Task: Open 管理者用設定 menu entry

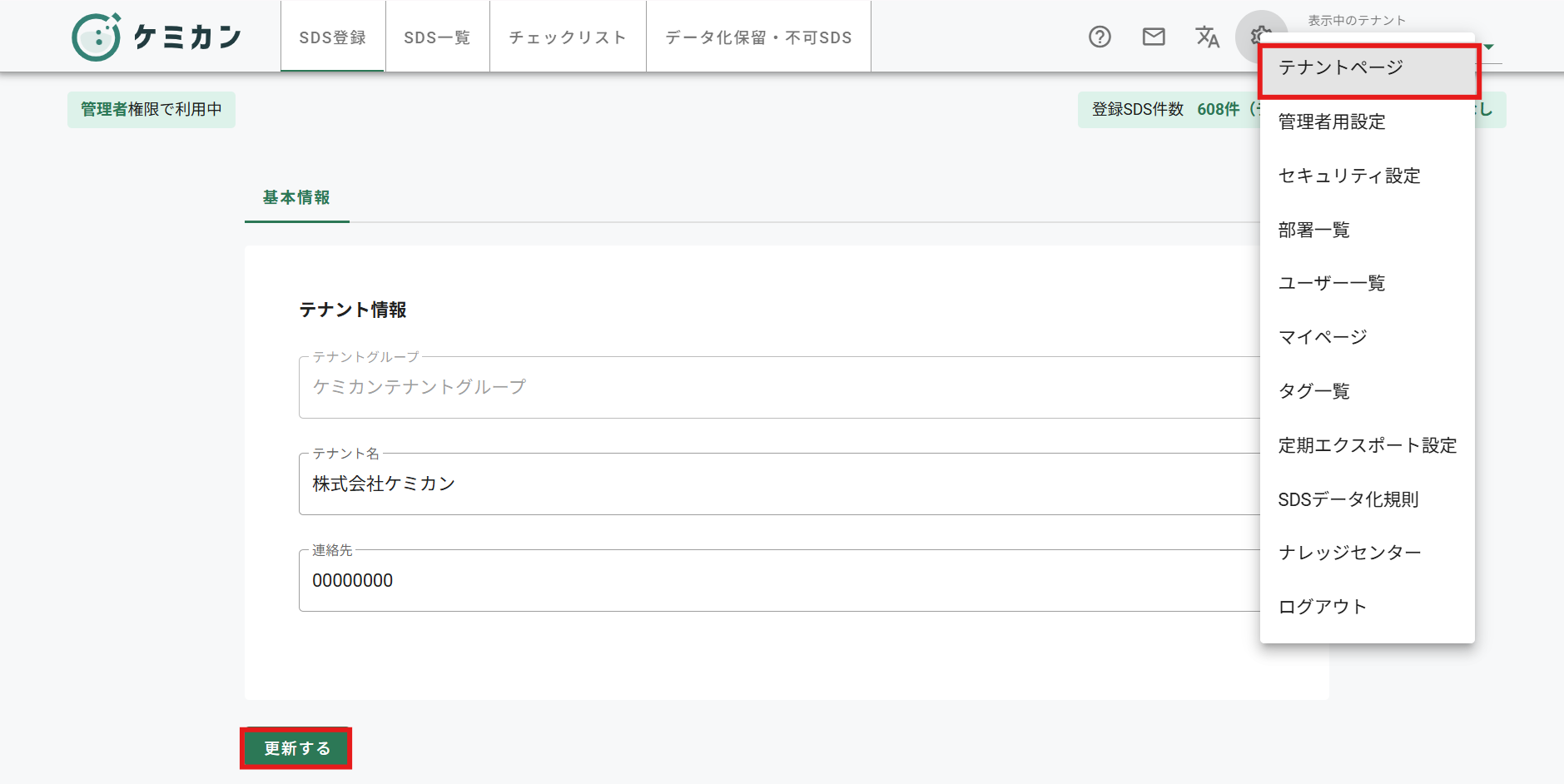Action: click(1368, 122)
